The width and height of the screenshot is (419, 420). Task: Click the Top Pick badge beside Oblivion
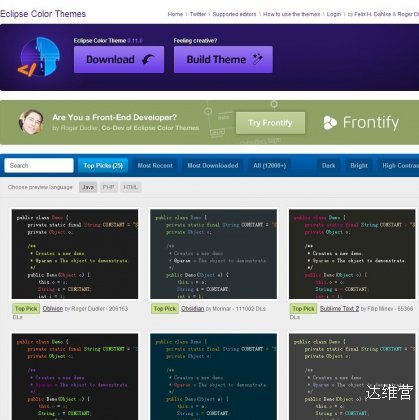click(x=26, y=309)
